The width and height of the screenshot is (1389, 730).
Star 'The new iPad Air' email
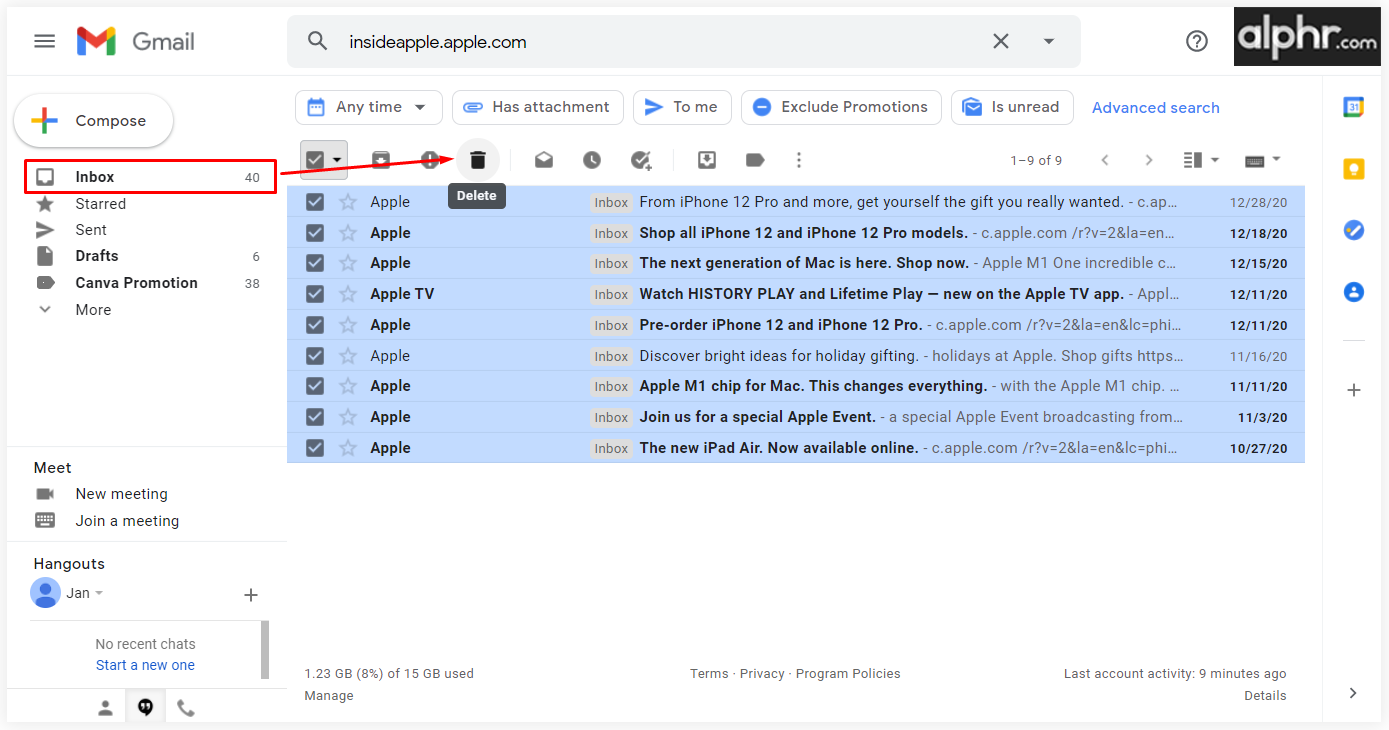pyautogui.click(x=348, y=448)
